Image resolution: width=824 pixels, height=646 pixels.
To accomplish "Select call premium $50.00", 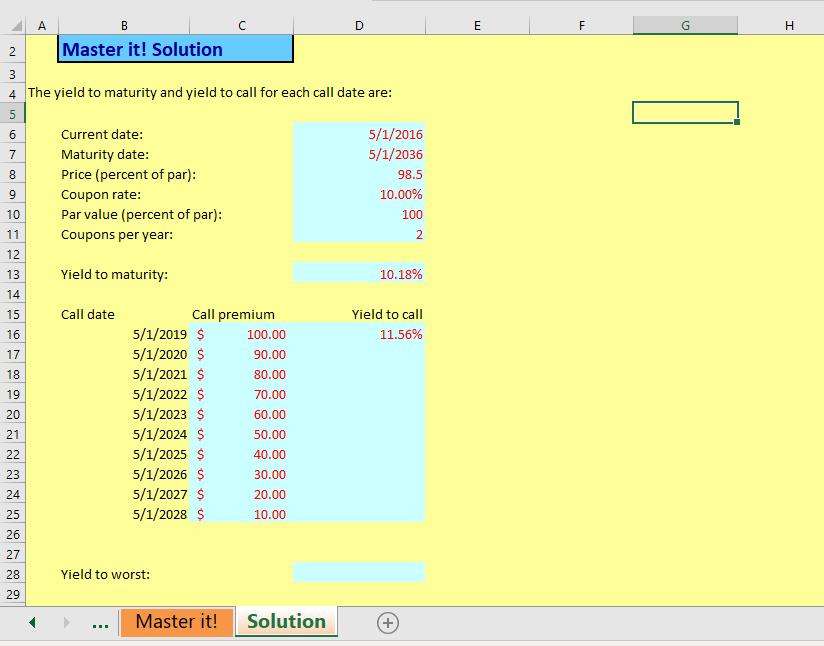I will coord(242,434).
